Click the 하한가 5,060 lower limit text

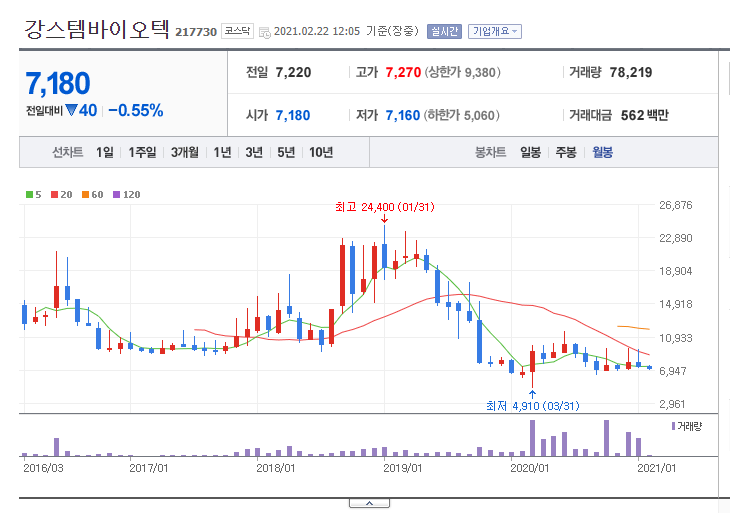point(461,115)
